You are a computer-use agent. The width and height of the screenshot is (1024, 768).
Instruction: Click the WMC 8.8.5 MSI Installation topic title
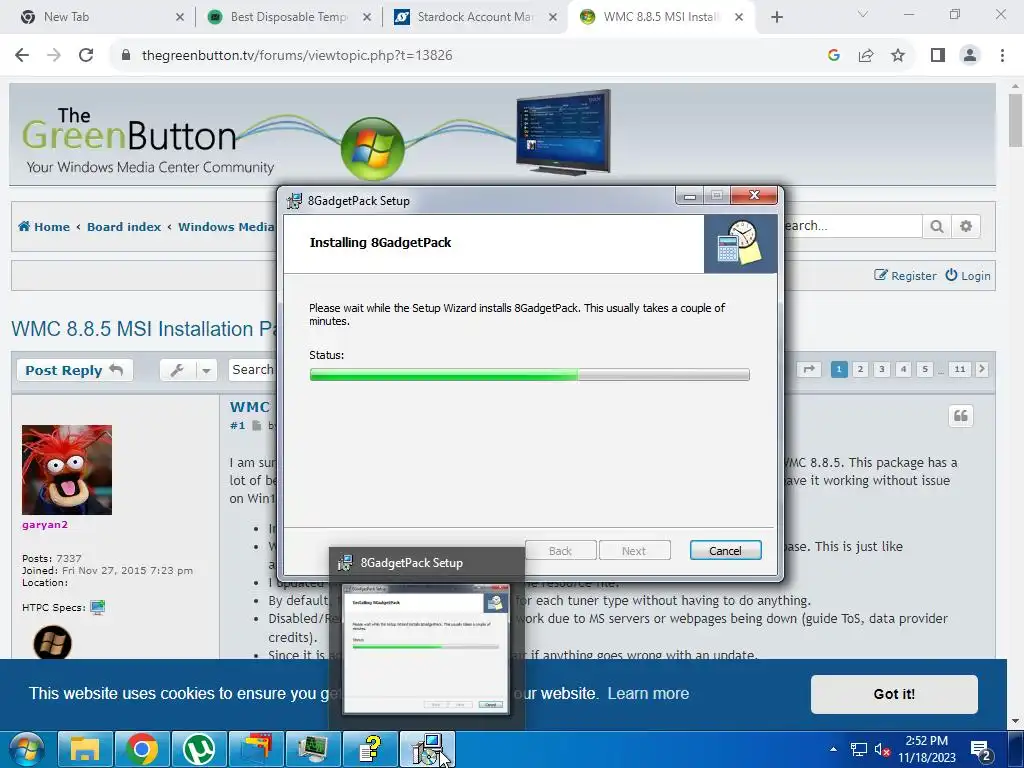143,328
